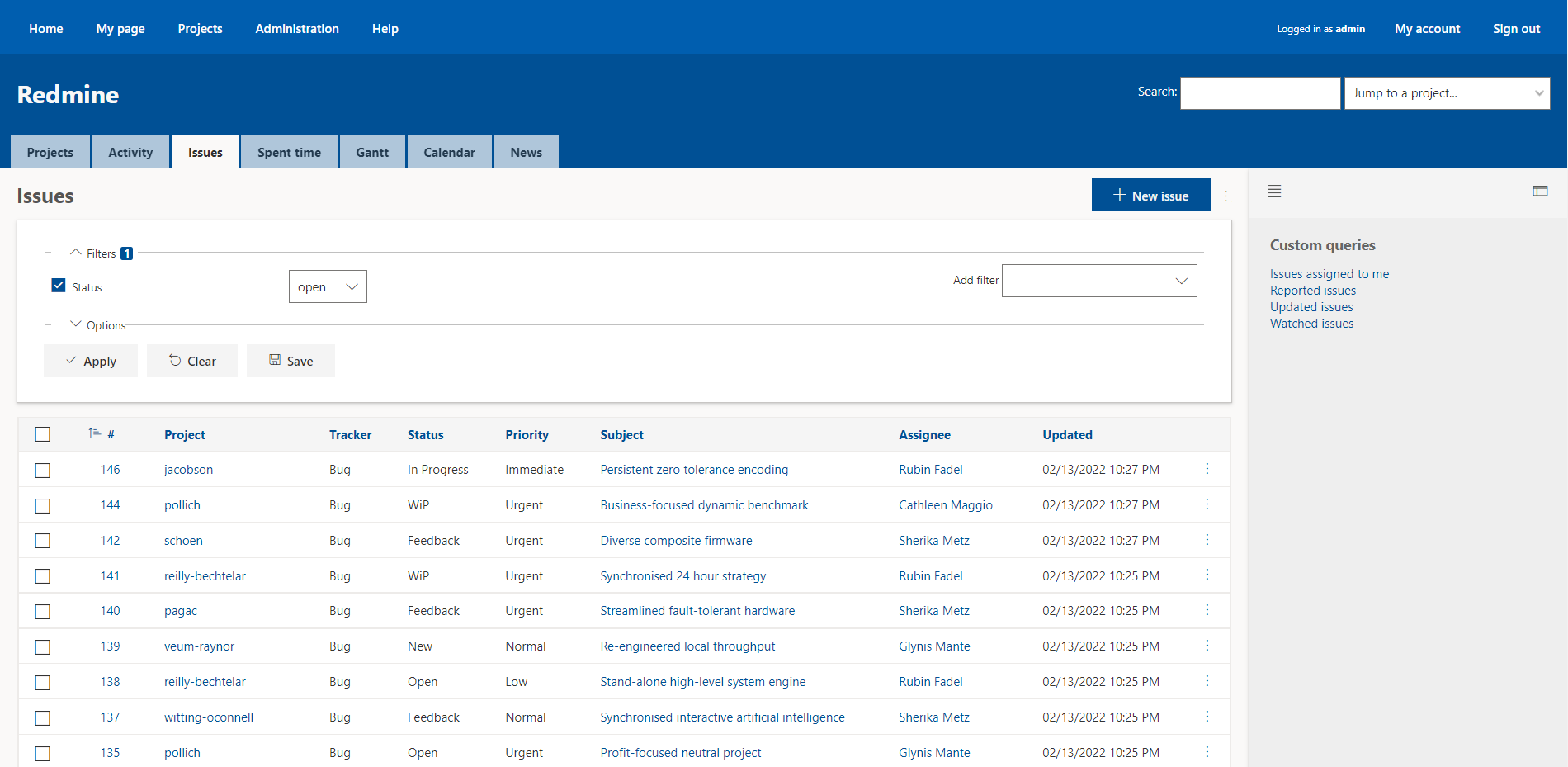
Task: Click the Apply button
Action: pyautogui.click(x=91, y=361)
